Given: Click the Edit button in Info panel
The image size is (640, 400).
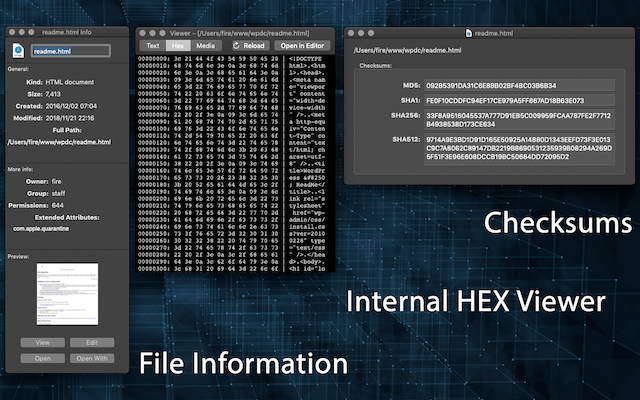Looking at the screenshot, I should (92, 342).
